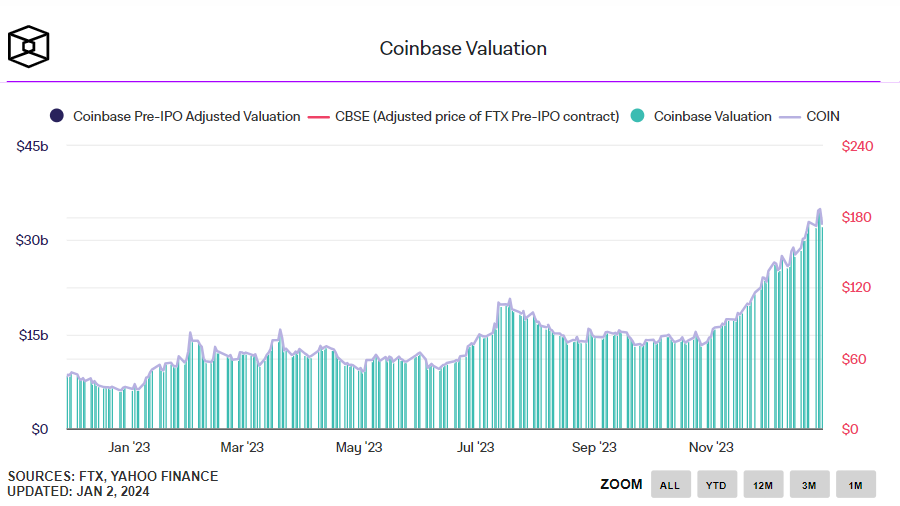Toggle Coinbase Pre-IPO Adjusted Valuation legend
Image resolution: width=900 pixels, height=506 pixels.
click(175, 116)
